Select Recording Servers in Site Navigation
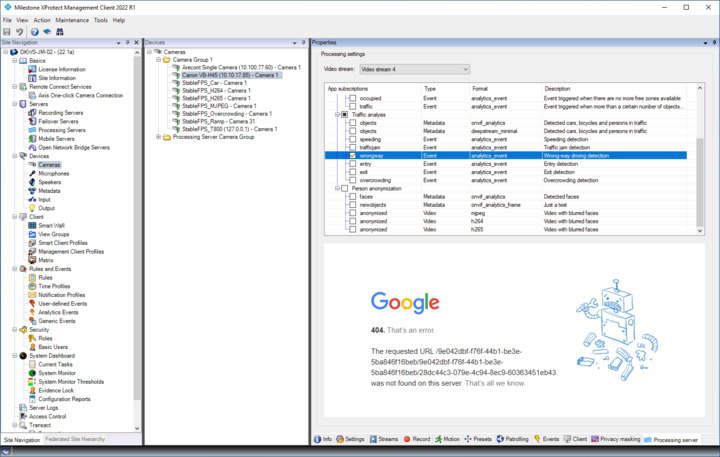The height and width of the screenshot is (457, 720). coord(60,113)
